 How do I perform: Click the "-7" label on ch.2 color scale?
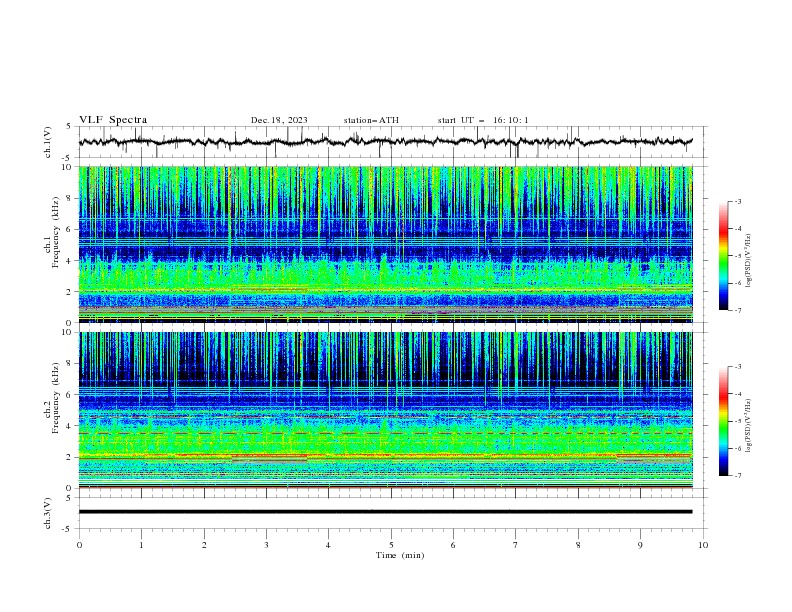(737, 476)
